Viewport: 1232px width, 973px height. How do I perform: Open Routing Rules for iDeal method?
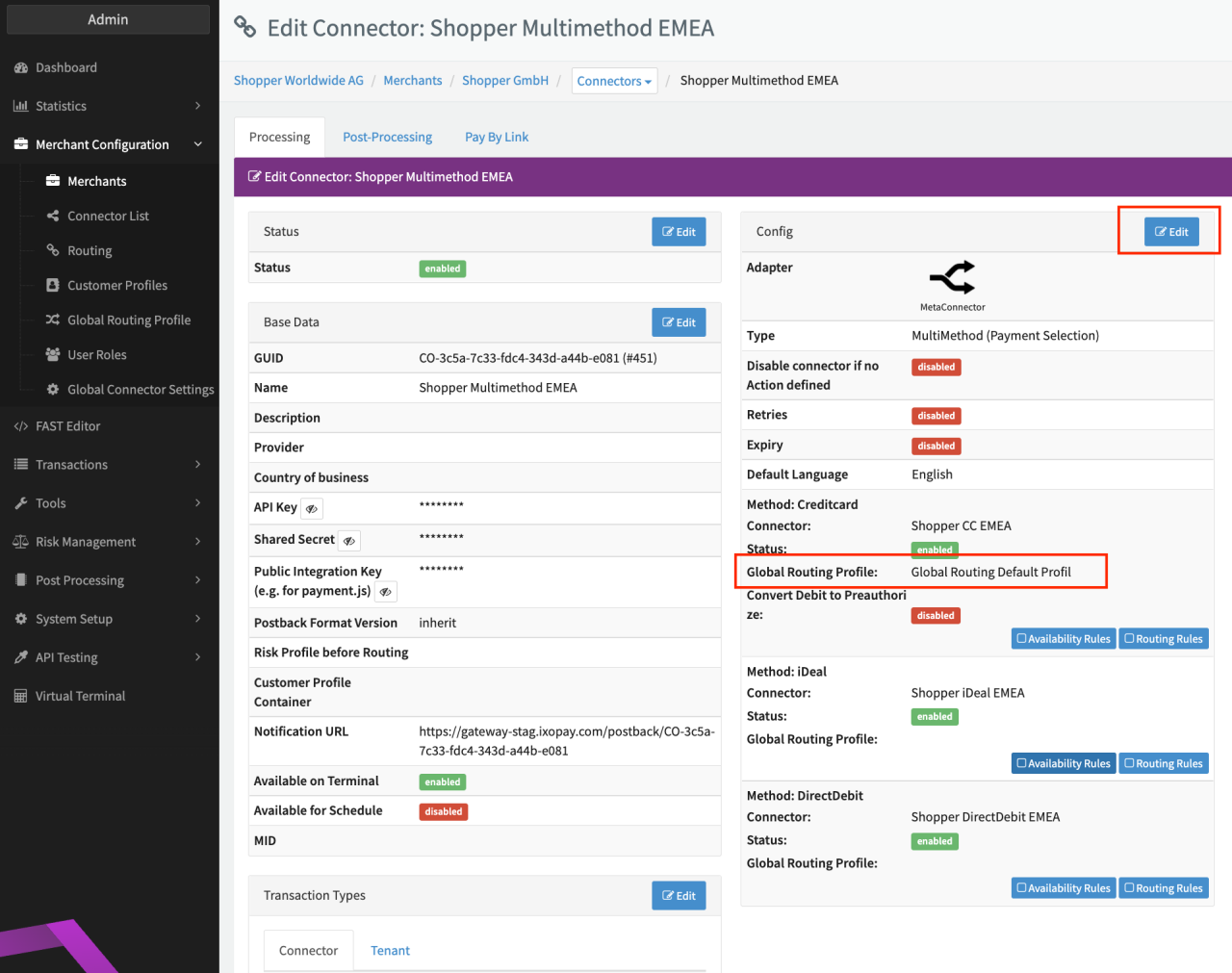[x=1163, y=763]
